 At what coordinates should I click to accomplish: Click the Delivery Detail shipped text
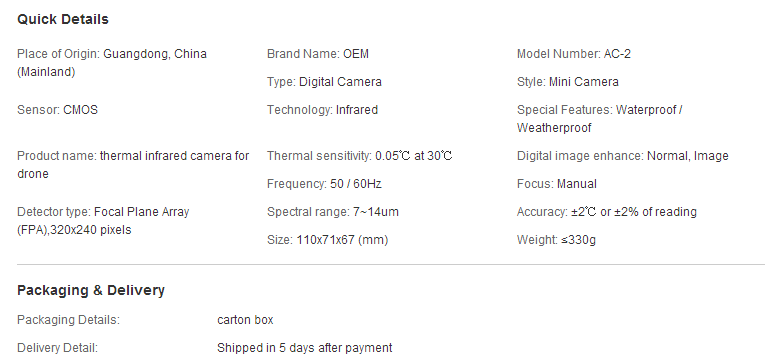304,348
